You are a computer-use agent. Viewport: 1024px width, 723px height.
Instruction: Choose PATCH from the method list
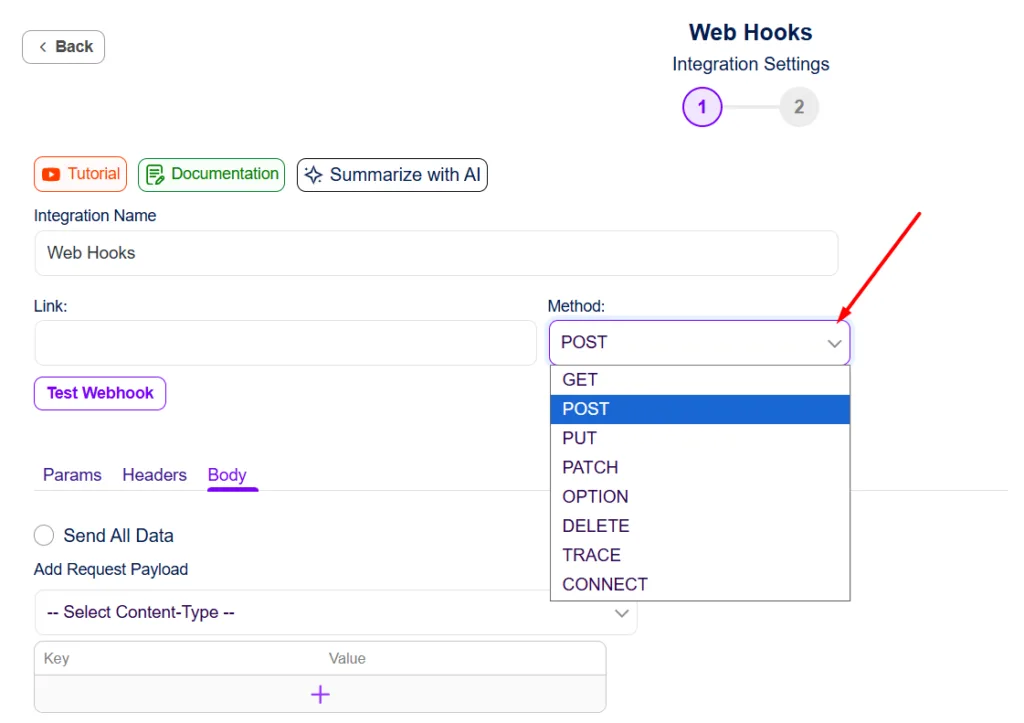(x=700, y=468)
